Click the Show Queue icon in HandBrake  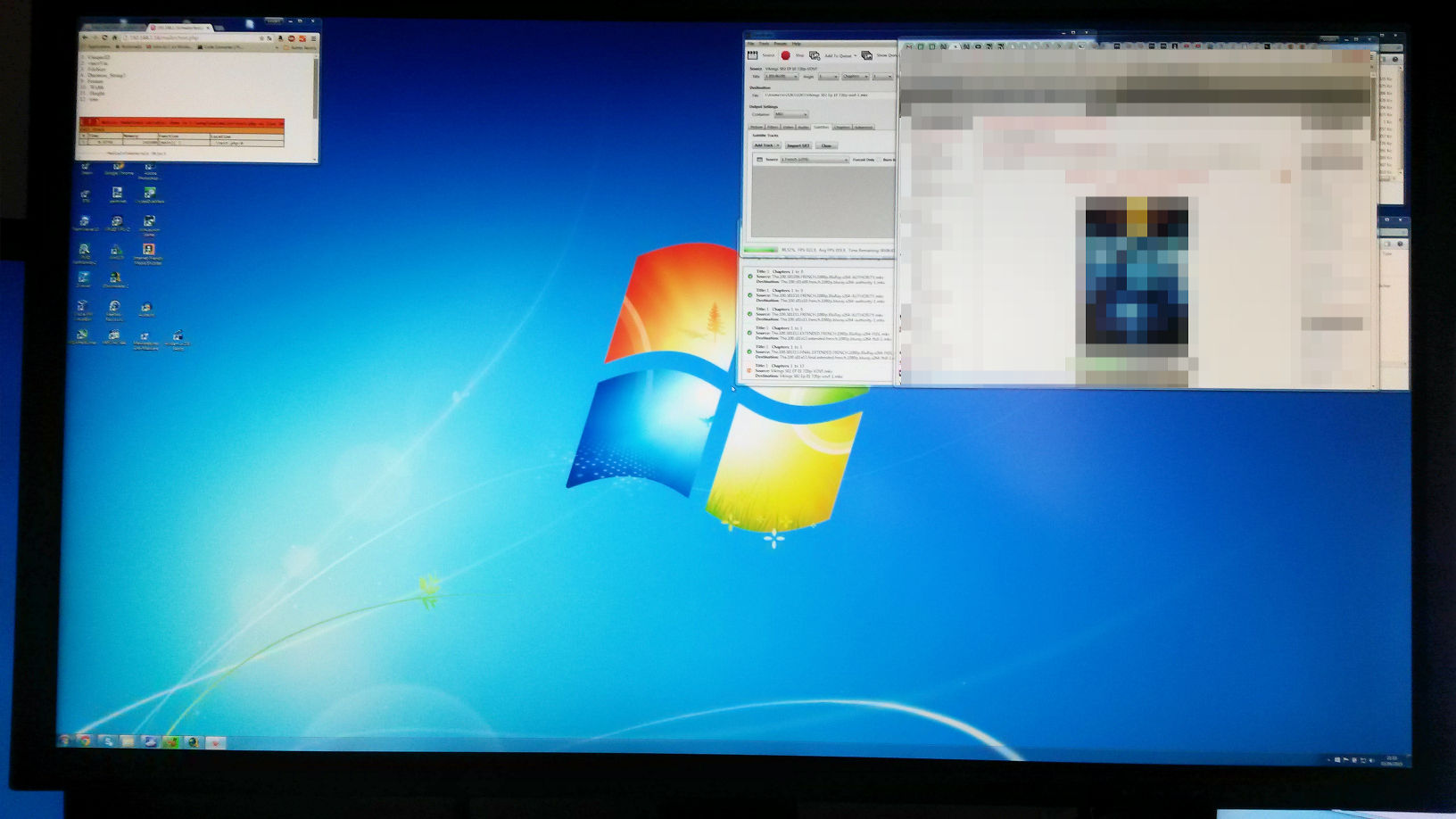tap(867, 55)
